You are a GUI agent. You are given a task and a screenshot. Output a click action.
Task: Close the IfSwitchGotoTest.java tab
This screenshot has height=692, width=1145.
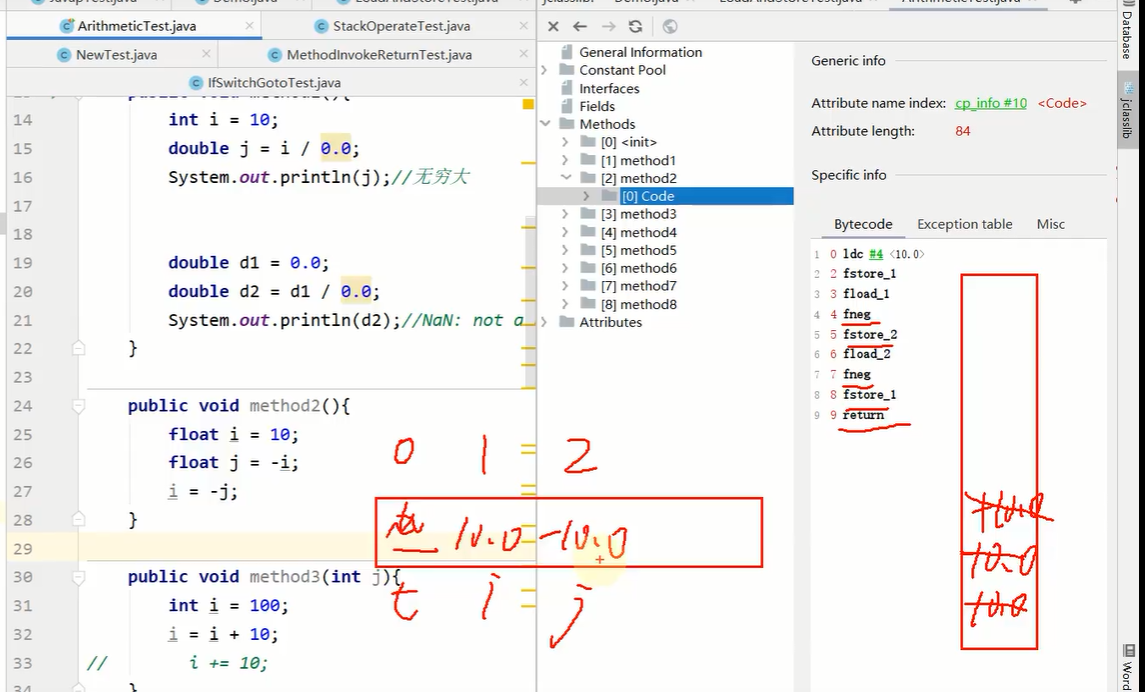524,82
